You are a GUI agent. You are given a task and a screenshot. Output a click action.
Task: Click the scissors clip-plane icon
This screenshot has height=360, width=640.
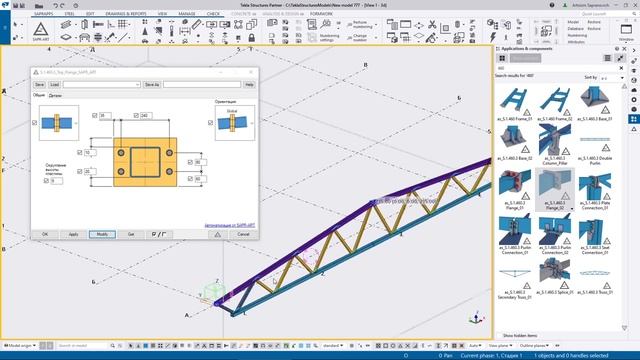432,24
